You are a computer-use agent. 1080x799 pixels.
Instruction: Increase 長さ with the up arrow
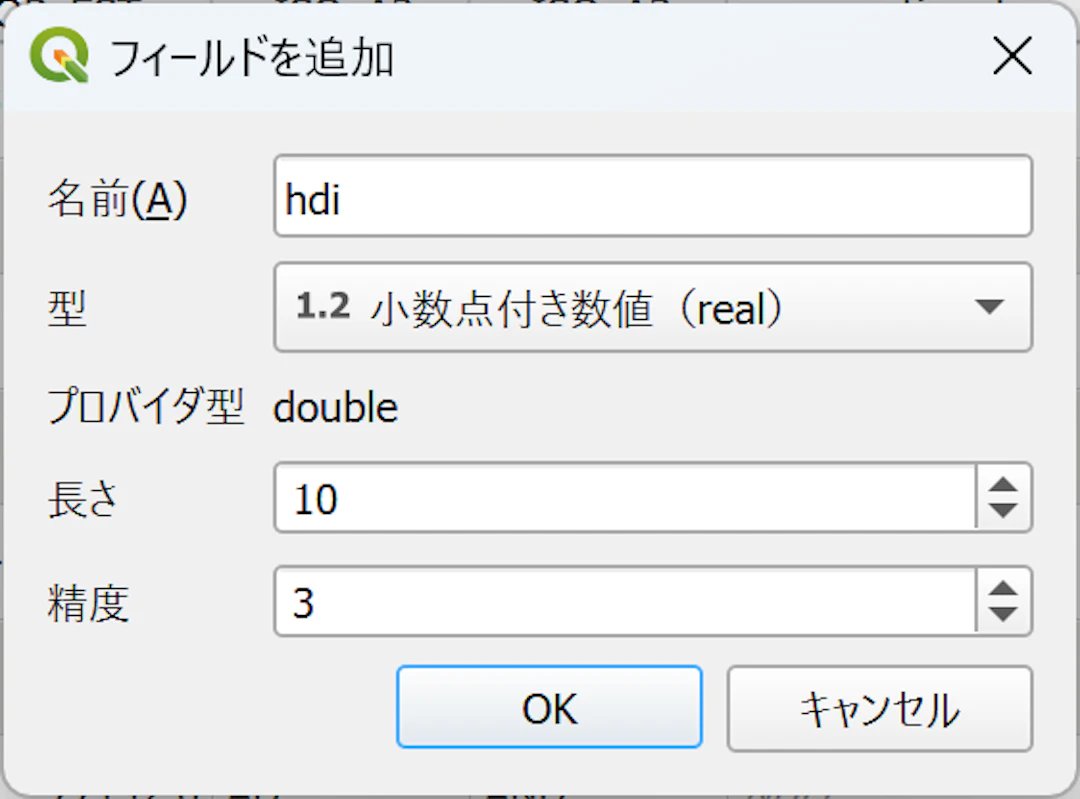click(1003, 485)
